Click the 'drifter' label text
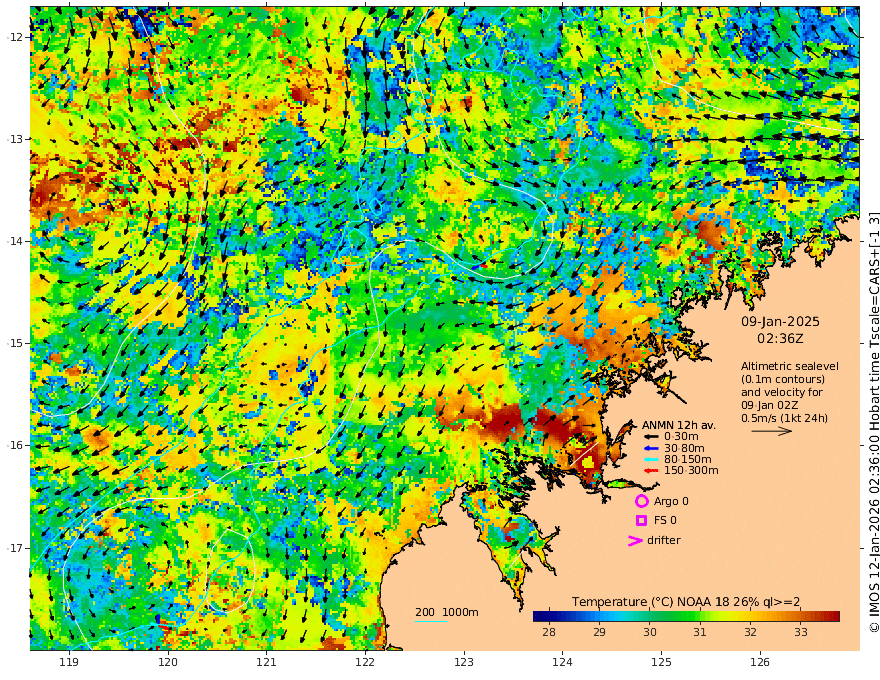This screenshot has width=880, height=680. tap(664, 540)
